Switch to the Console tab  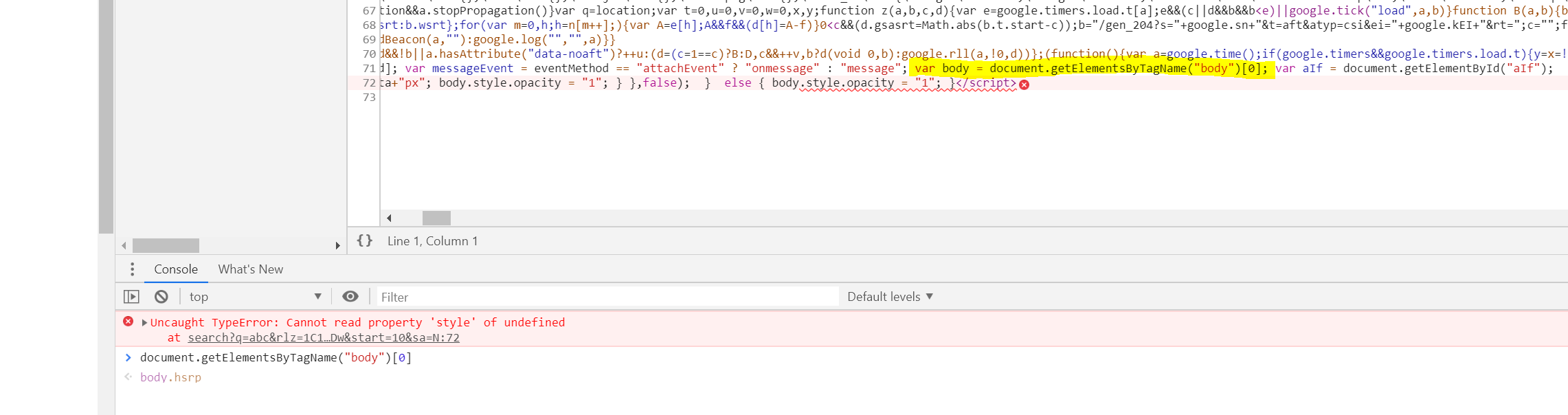[176, 269]
